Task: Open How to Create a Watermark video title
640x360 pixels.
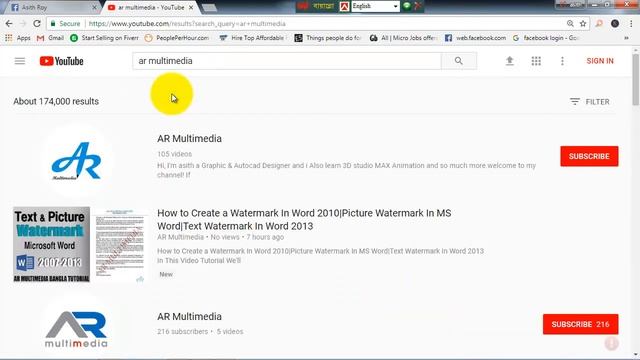Action: click(304, 220)
